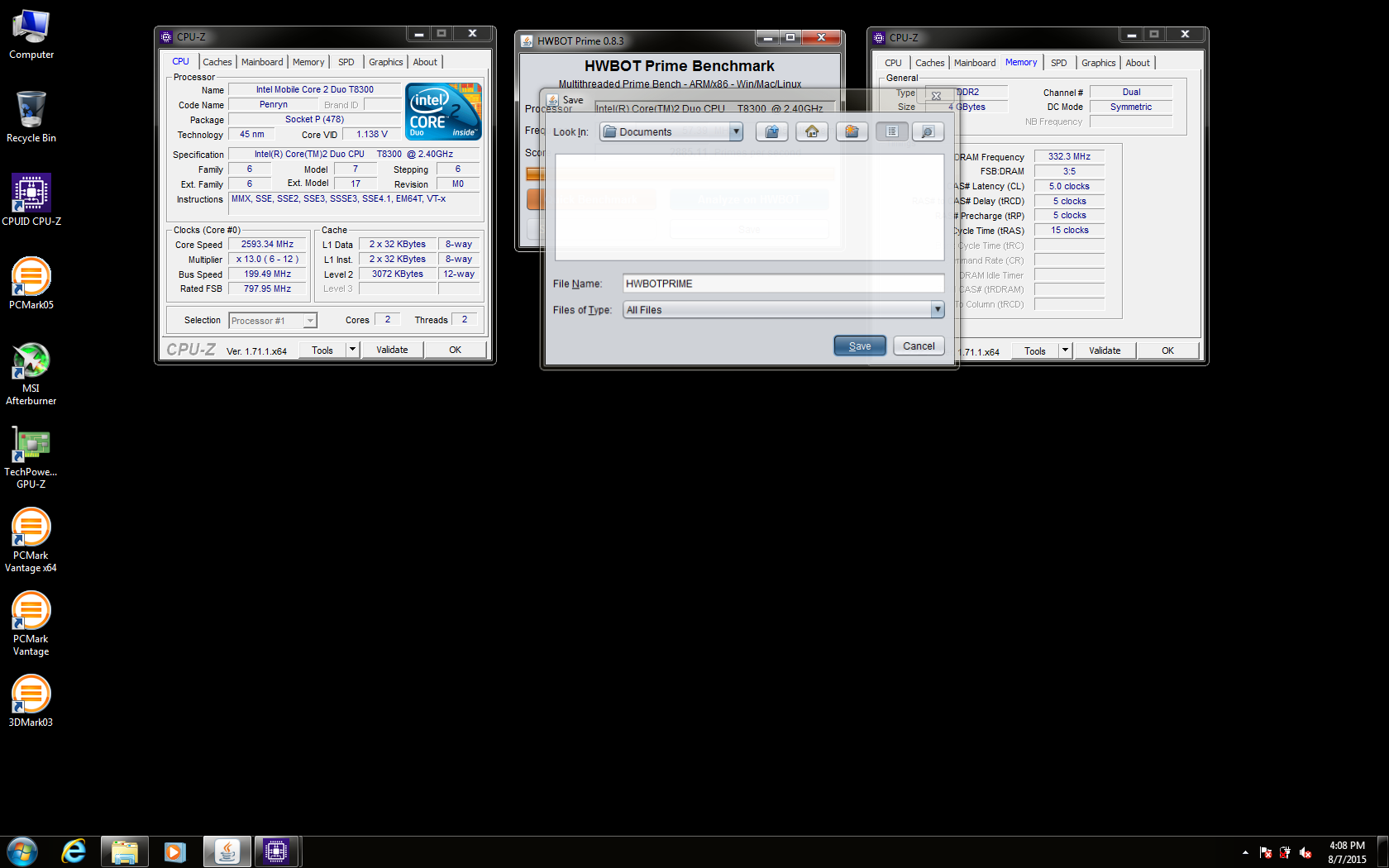The width and height of the screenshot is (1389, 868).
Task: Open the Windows Start menu
Action: (22, 851)
